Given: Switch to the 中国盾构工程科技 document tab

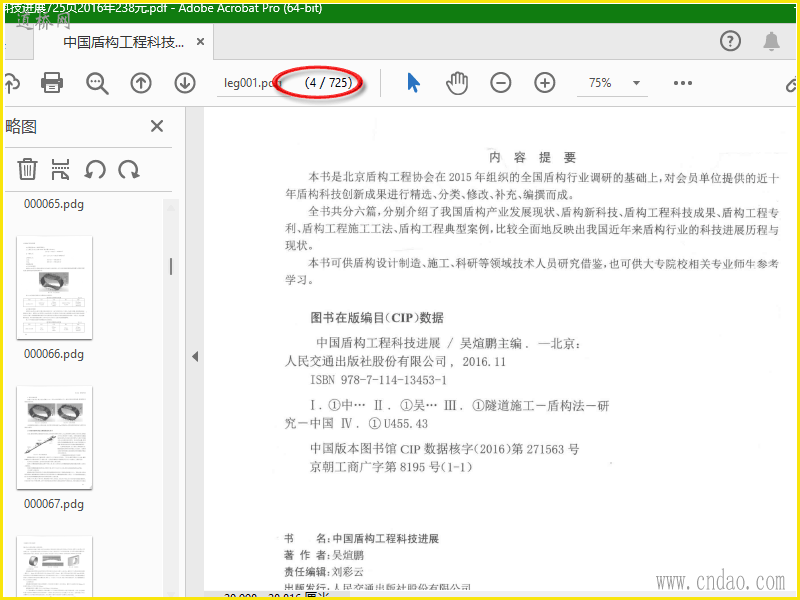Looking at the screenshot, I should 123,42.
